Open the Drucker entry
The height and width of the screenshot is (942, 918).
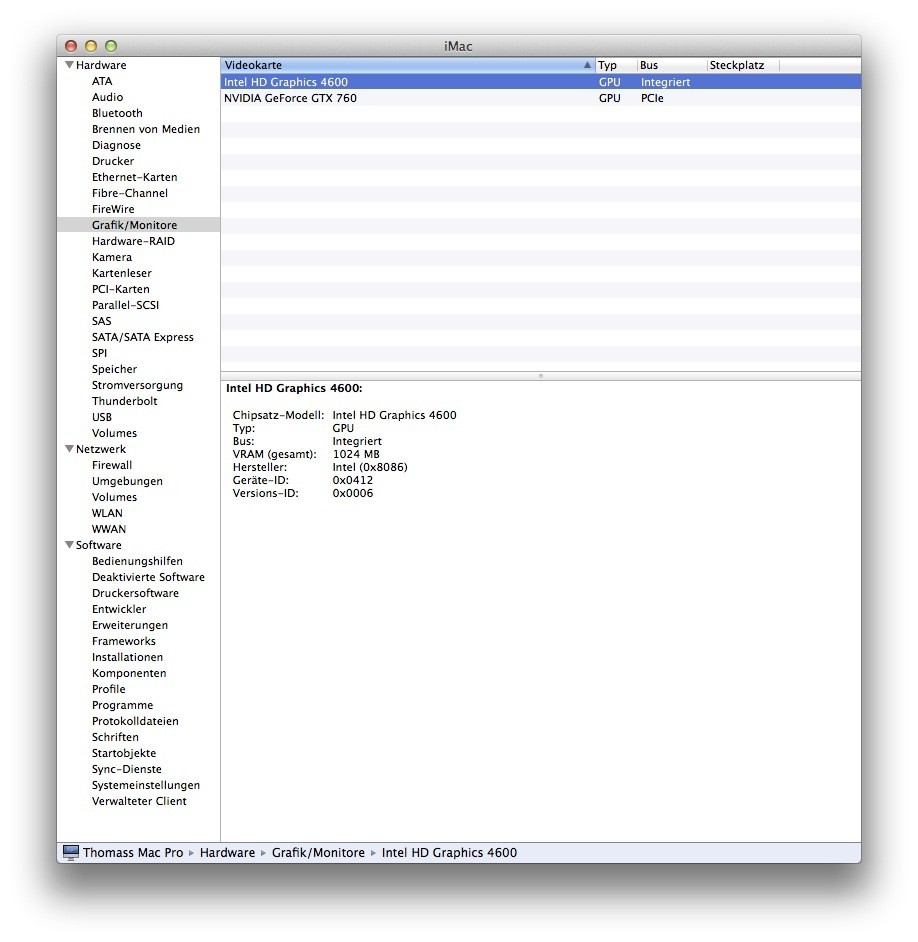tap(113, 161)
